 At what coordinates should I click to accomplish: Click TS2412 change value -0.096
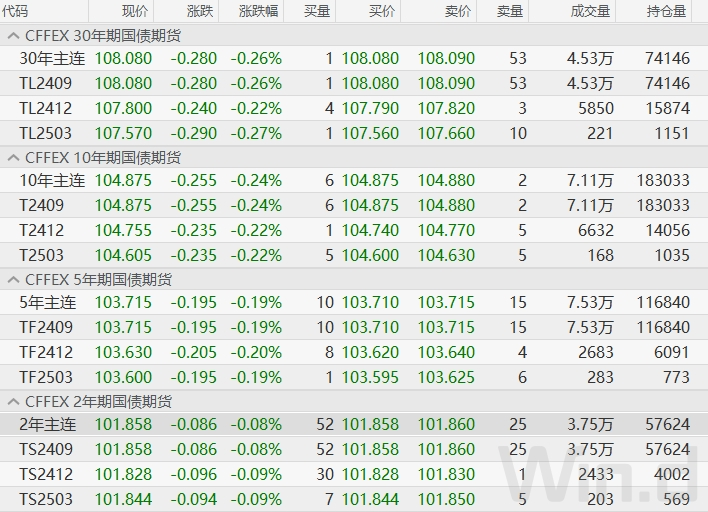pos(194,475)
